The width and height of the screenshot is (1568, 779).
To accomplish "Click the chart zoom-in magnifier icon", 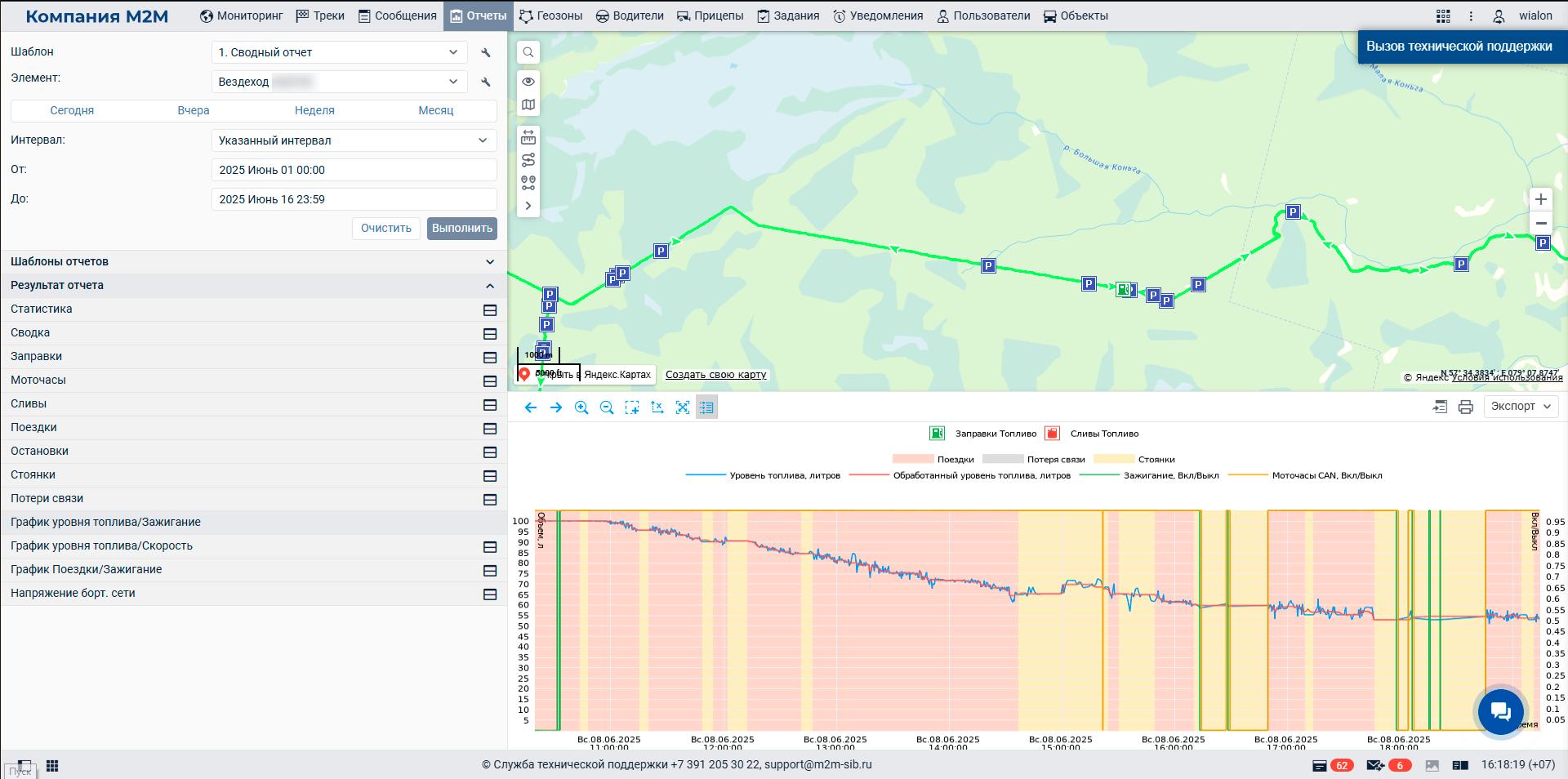I will coord(581,407).
